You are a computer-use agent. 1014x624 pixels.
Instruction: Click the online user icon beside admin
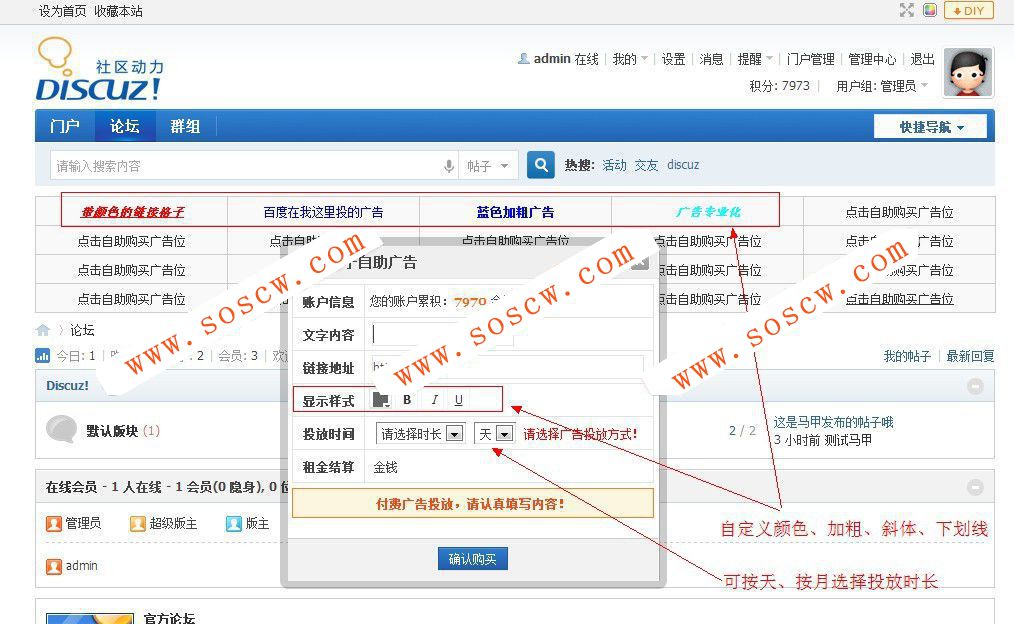54,567
